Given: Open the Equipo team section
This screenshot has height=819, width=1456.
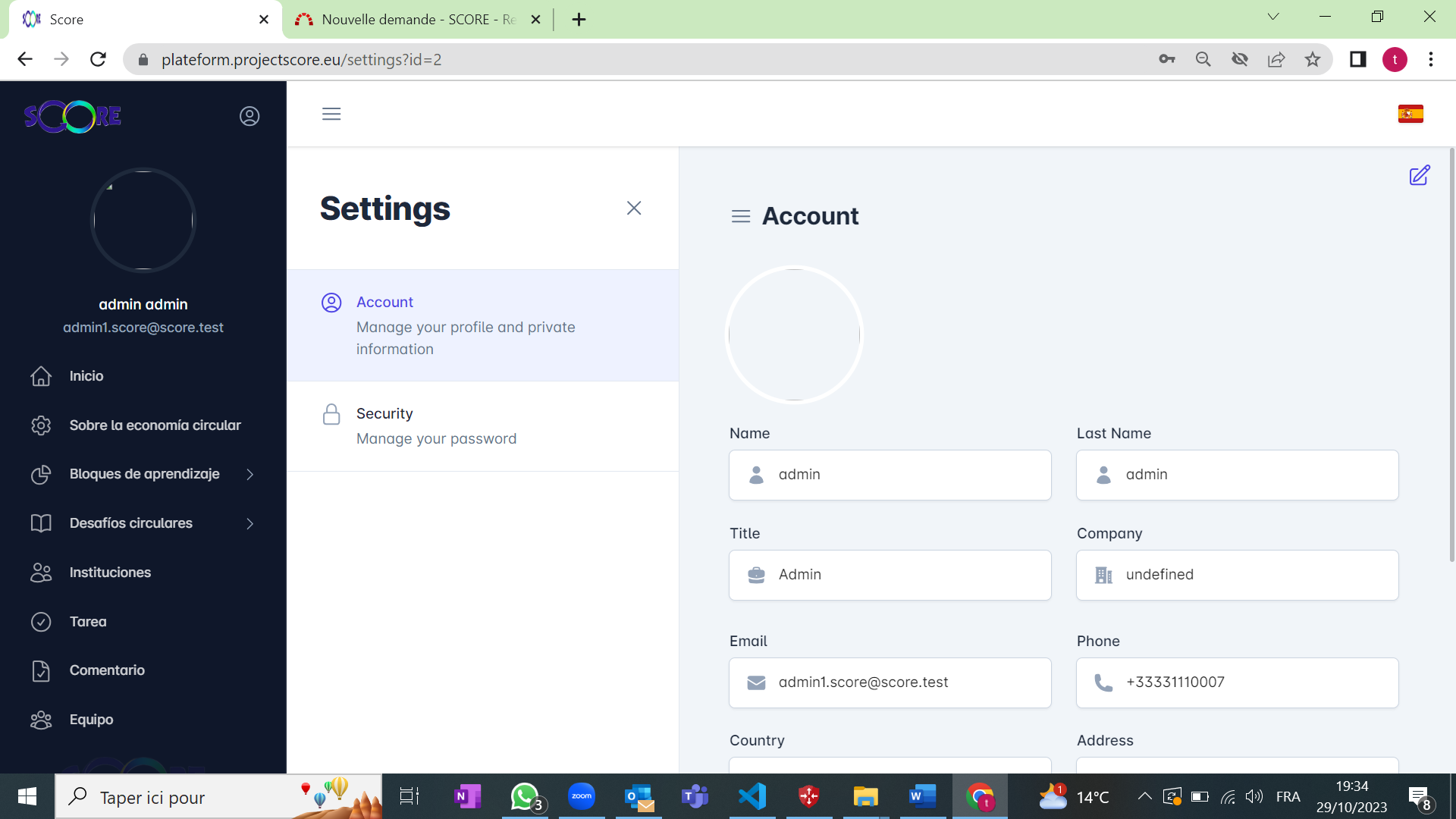Looking at the screenshot, I should [x=91, y=720].
